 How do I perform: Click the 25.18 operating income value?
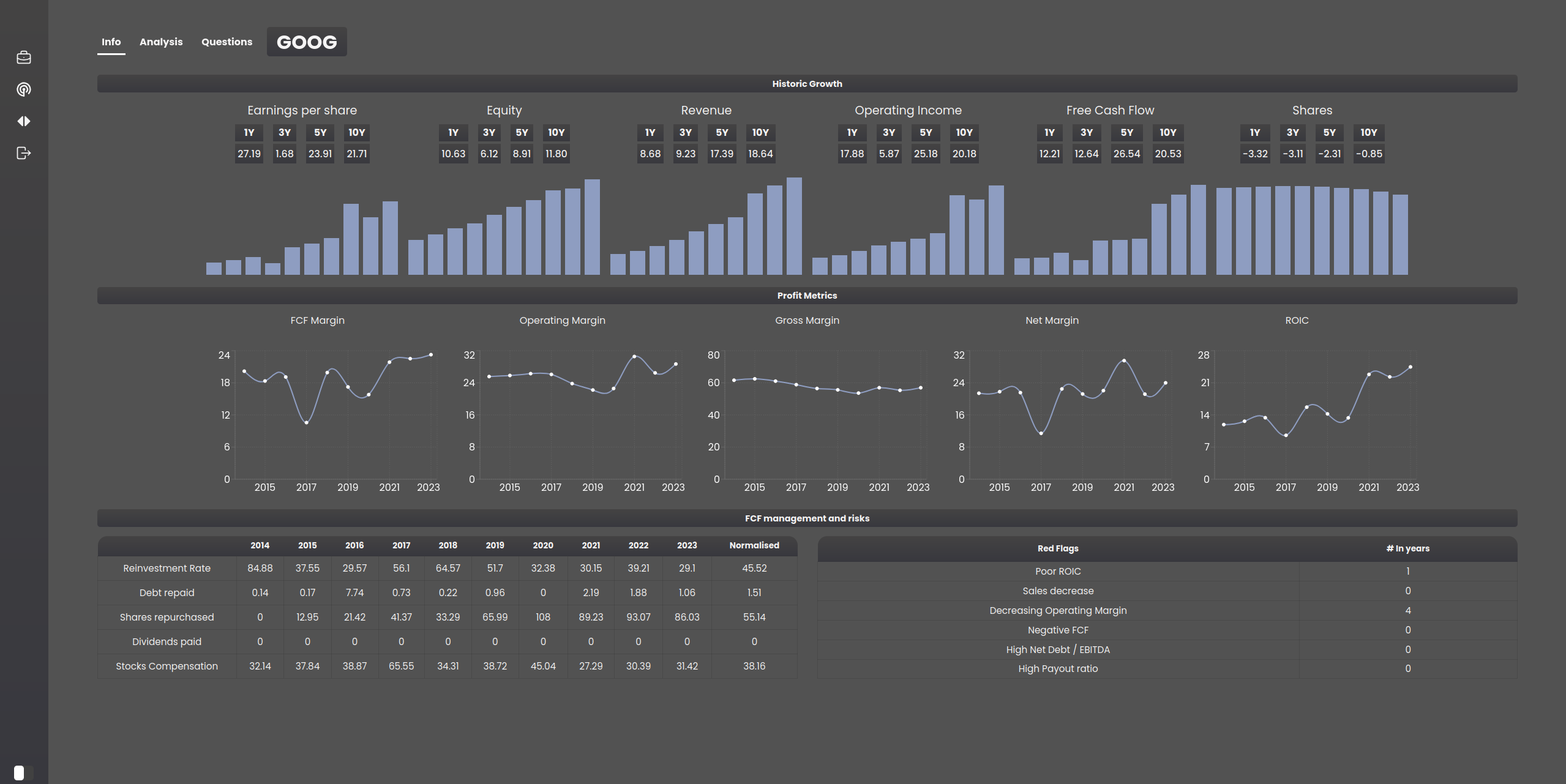click(x=926, y=154)
